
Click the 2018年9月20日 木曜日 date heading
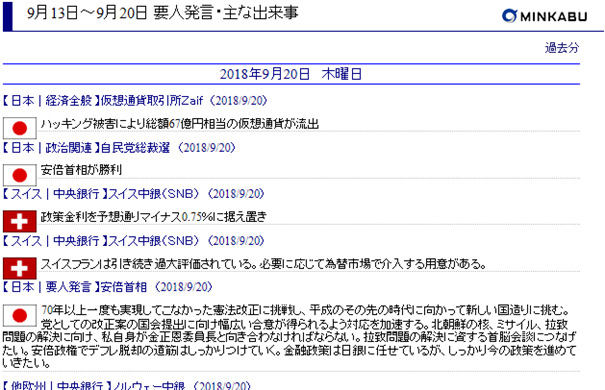tap(291, 74)
